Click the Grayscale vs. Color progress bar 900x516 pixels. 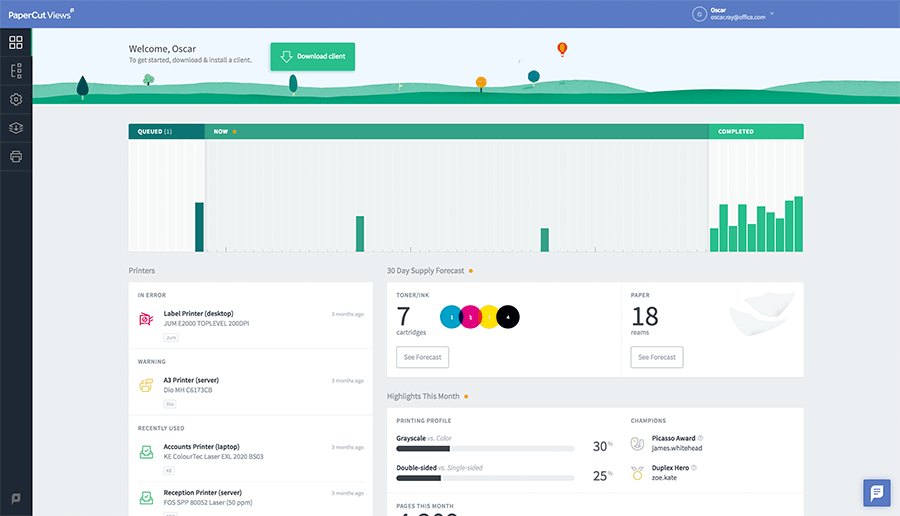[x=484, y=449]
